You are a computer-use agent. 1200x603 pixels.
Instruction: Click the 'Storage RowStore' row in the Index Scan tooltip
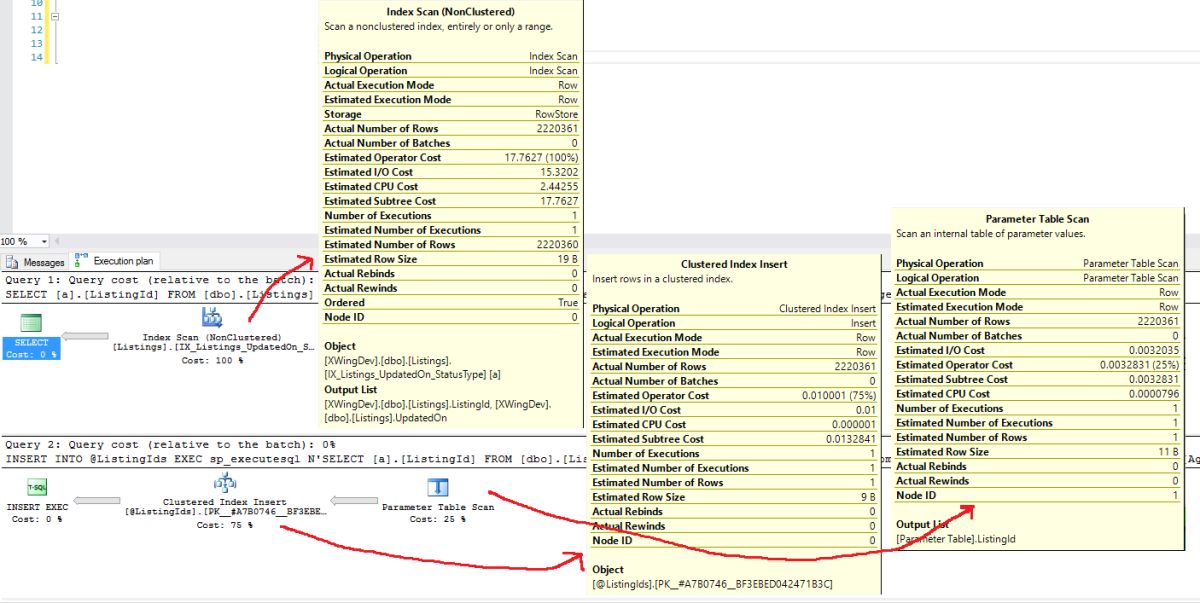tap(451, 114)
